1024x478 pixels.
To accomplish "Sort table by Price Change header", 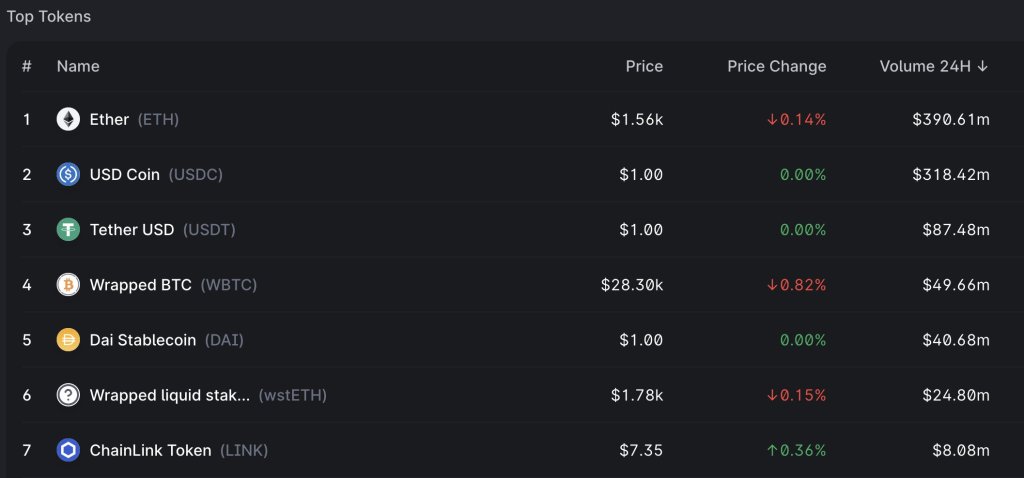I will 776,66.
